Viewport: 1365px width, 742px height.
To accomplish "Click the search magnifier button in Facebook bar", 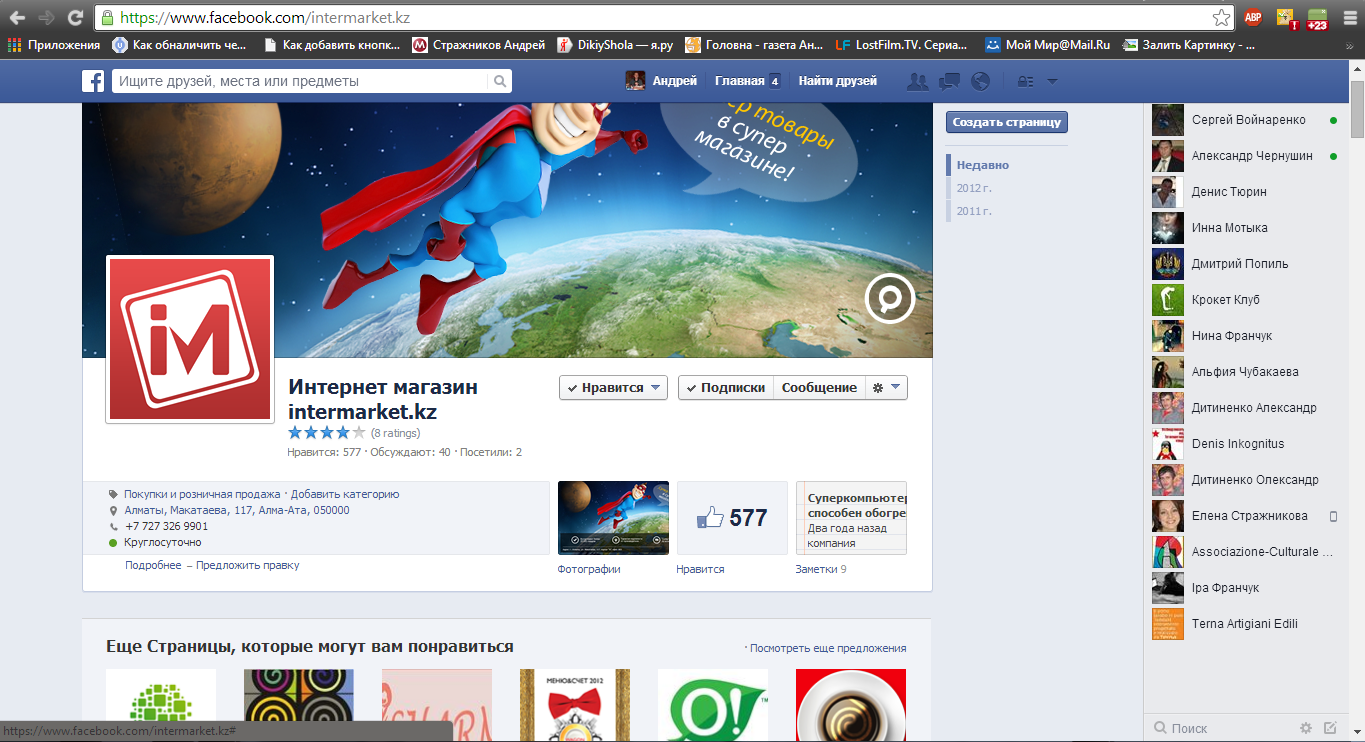I will coord(501,81).
